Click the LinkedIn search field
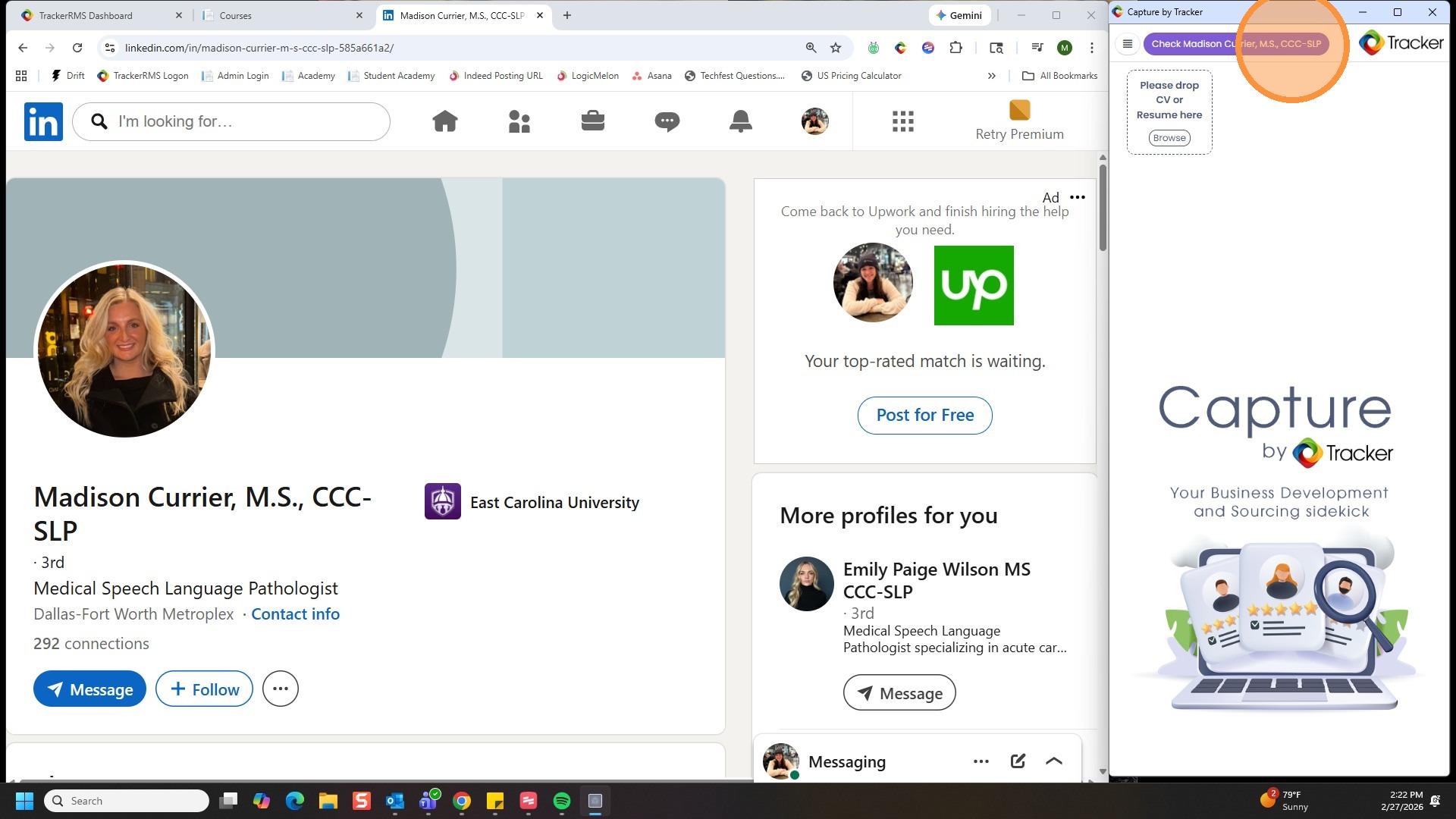 tap(243, 121)
